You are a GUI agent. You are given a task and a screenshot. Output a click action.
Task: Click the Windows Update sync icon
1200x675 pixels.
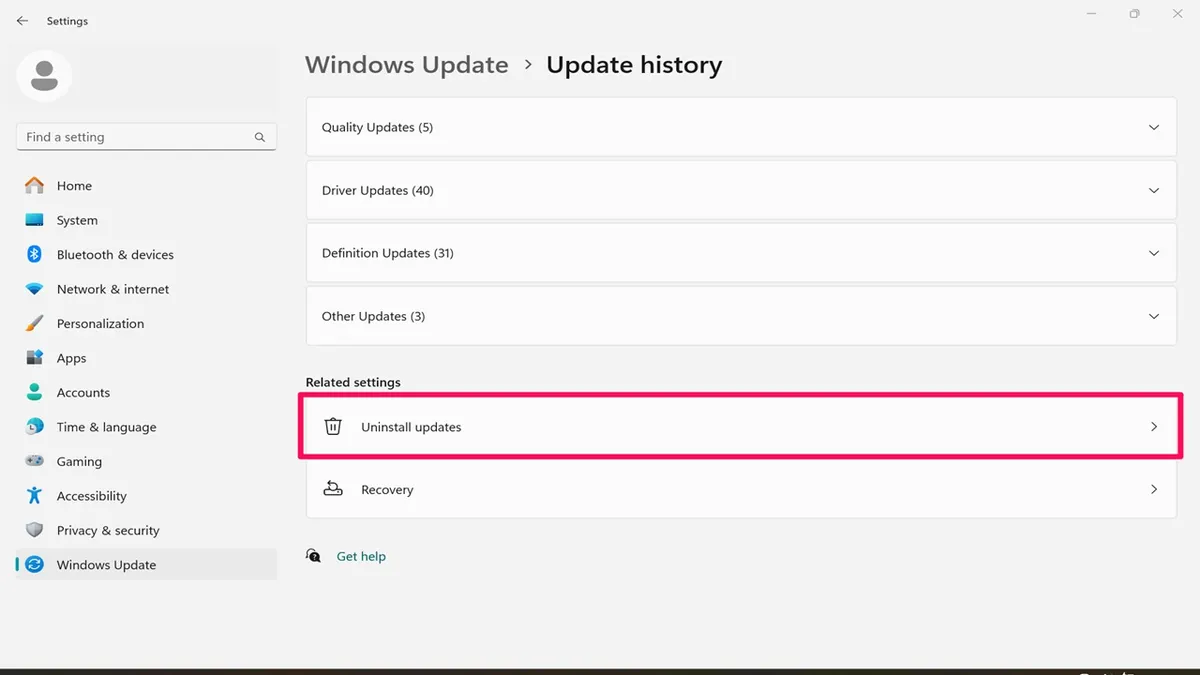tap(35, 564)
